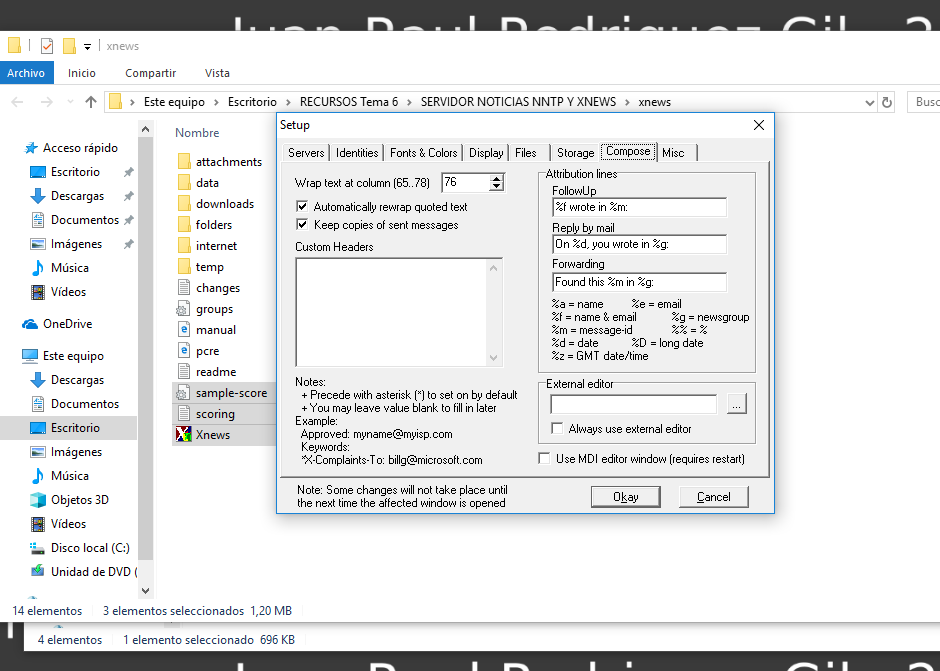The width and height of the screenshot is (940, 671).
Task: Open Acceso rápido star icon in sidebar
Action: (x=31, y=148)
